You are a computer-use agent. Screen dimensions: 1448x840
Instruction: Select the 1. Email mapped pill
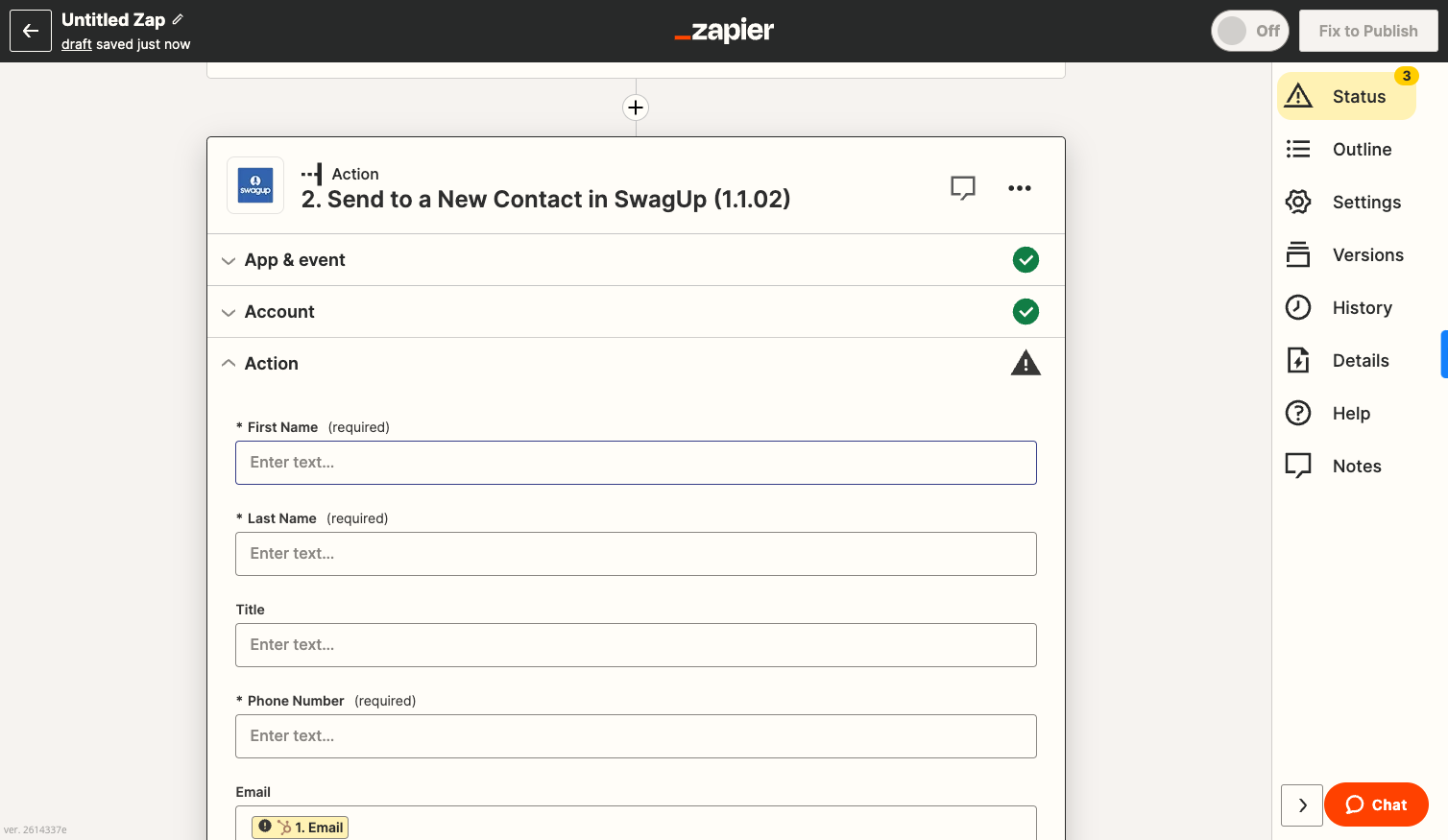[x=300, y=828]
